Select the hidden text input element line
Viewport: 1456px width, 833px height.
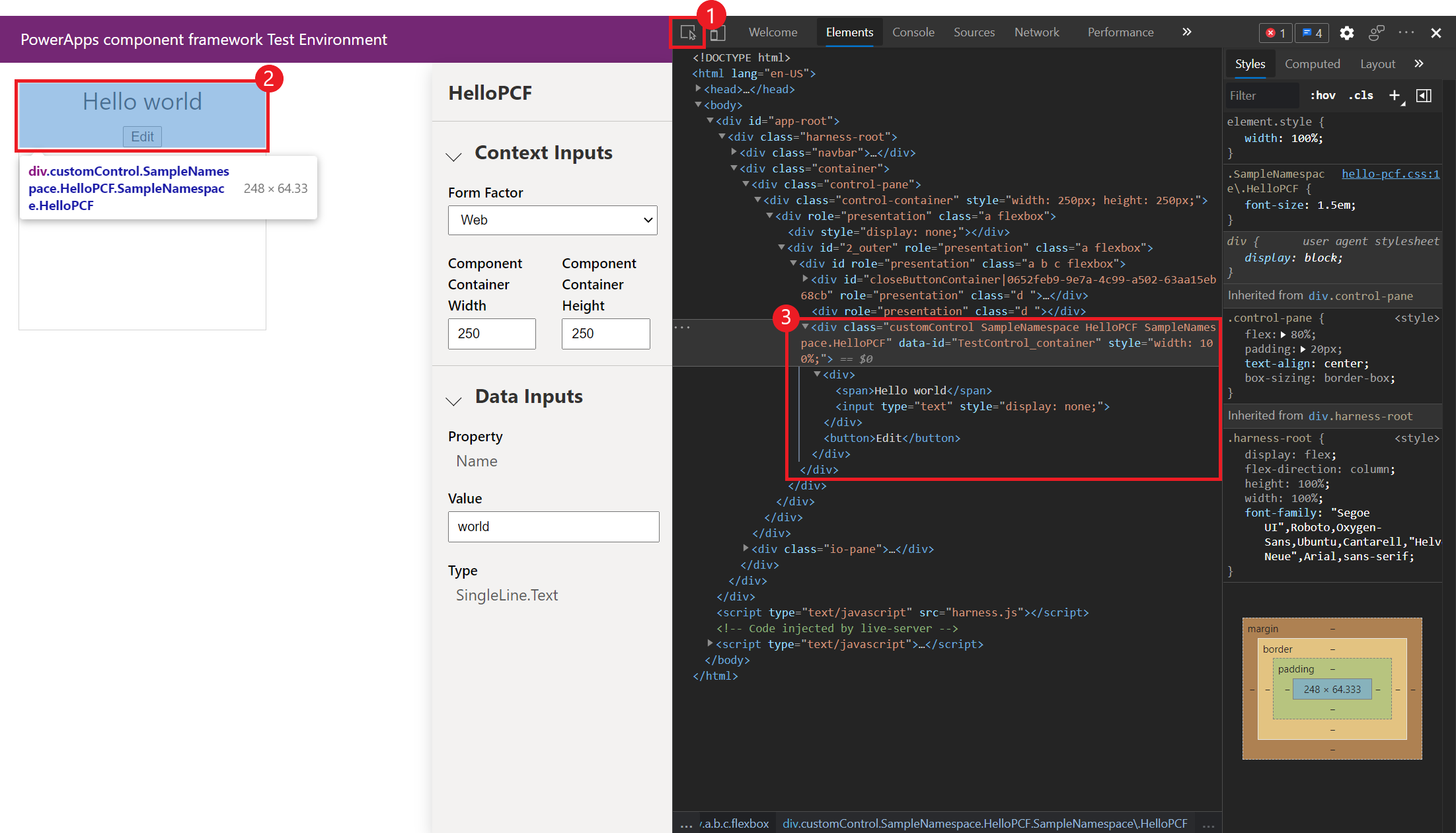[x=972, y=406]
